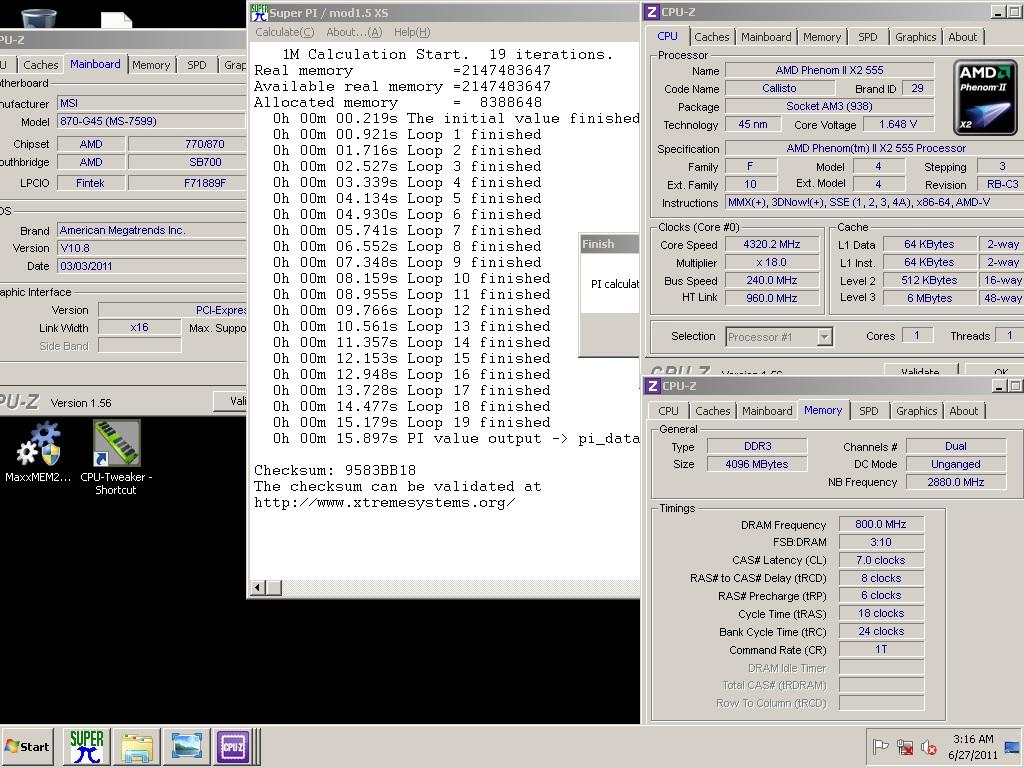
Task: Click the Bus Speed value 240.0 MHz
Action: click(x=771, y=280)
